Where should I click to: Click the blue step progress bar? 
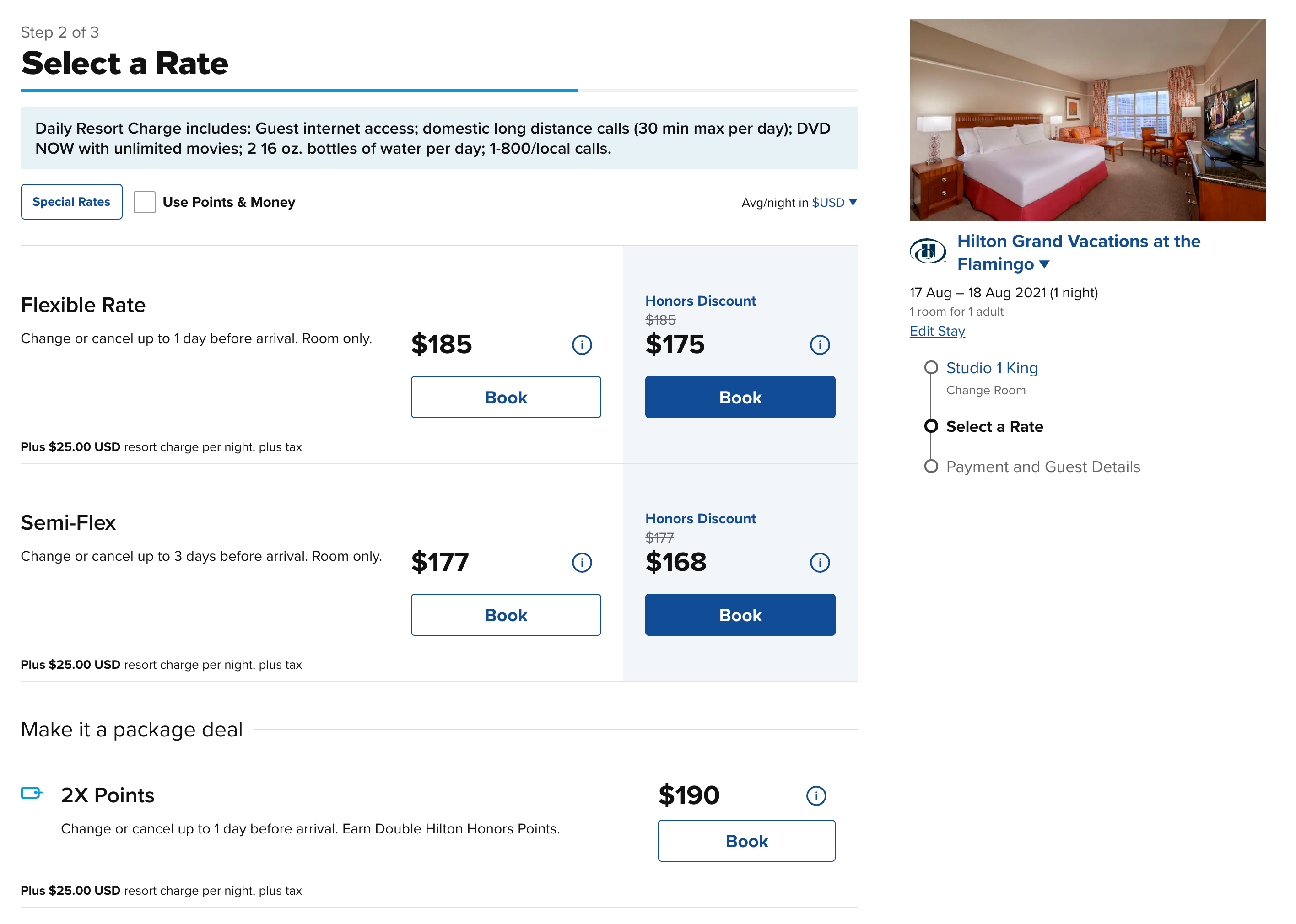click(299, 91)
